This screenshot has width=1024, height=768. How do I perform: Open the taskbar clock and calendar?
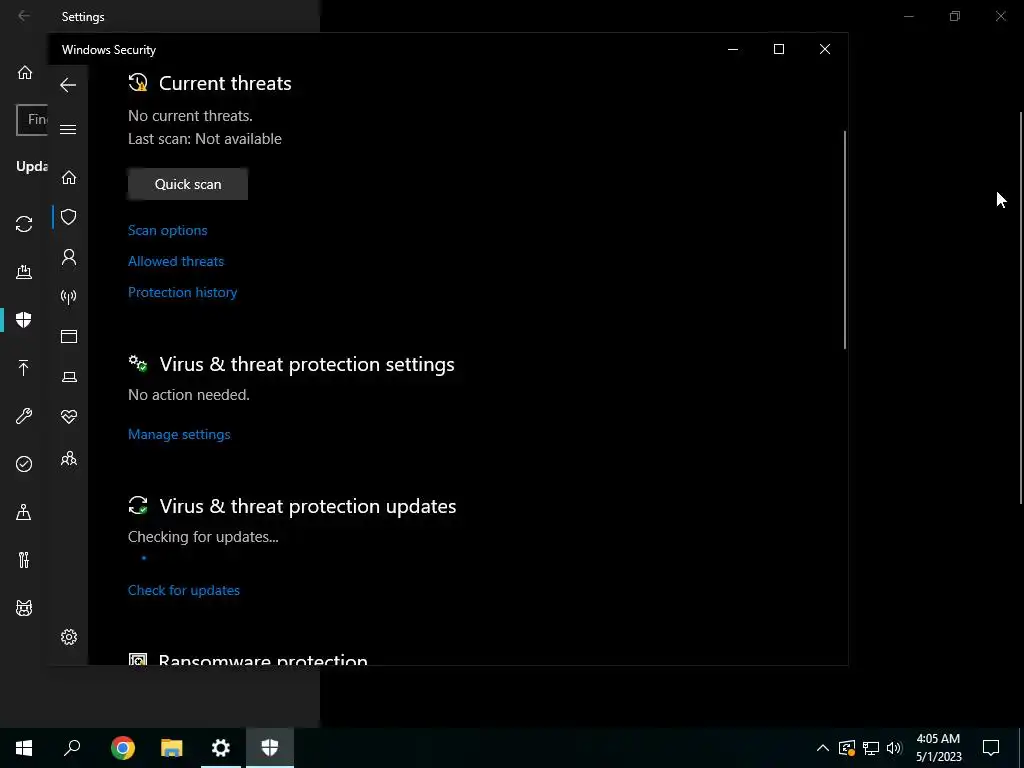(x=938, y=748)
